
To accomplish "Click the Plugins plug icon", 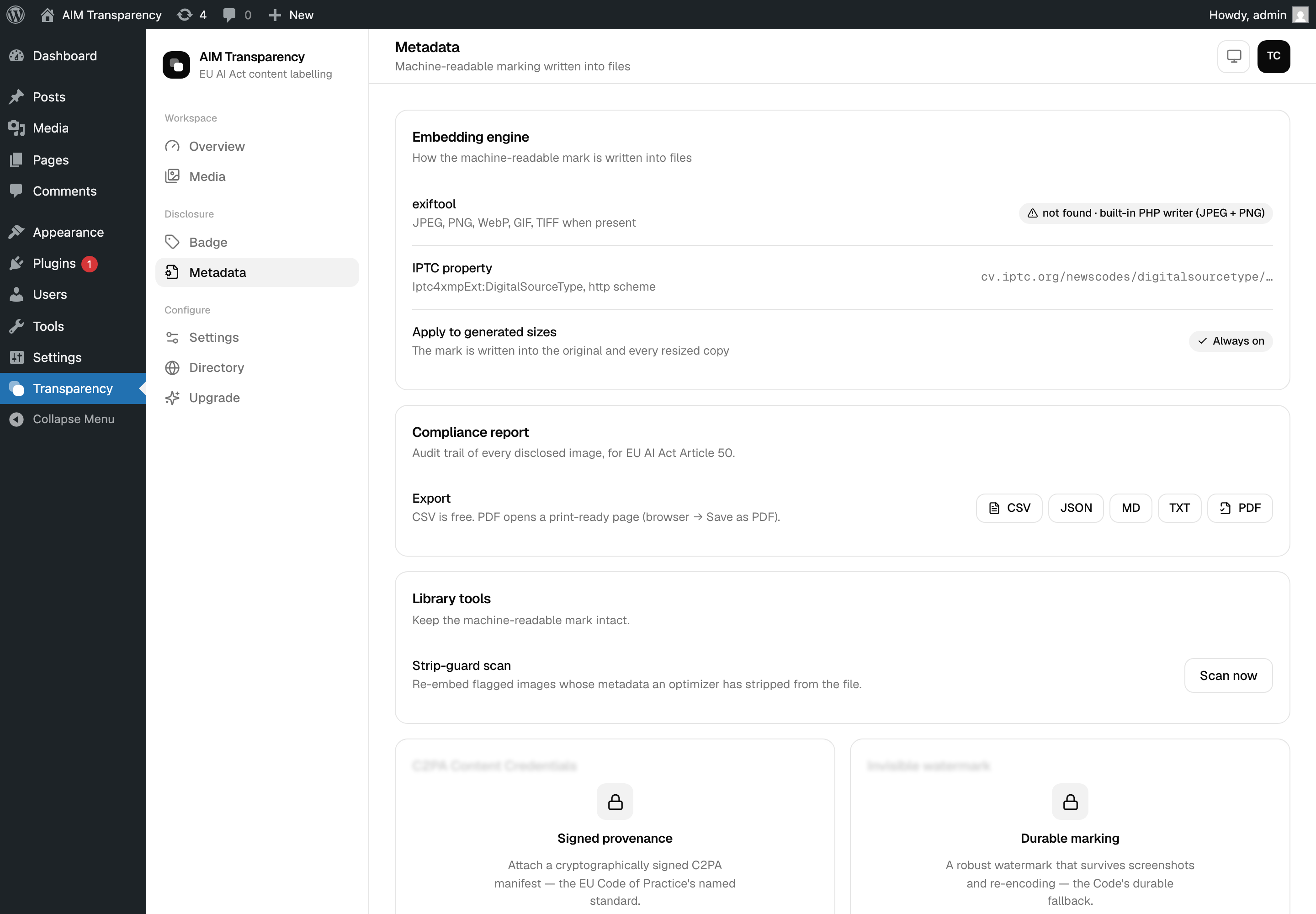I will coord(16,263).
